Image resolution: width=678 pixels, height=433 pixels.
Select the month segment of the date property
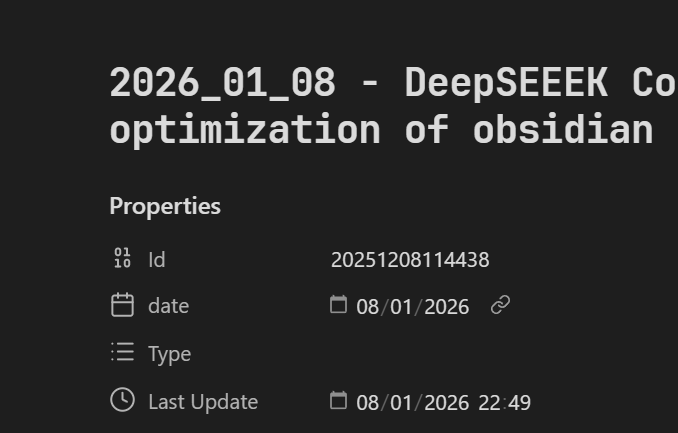[401, 307]
